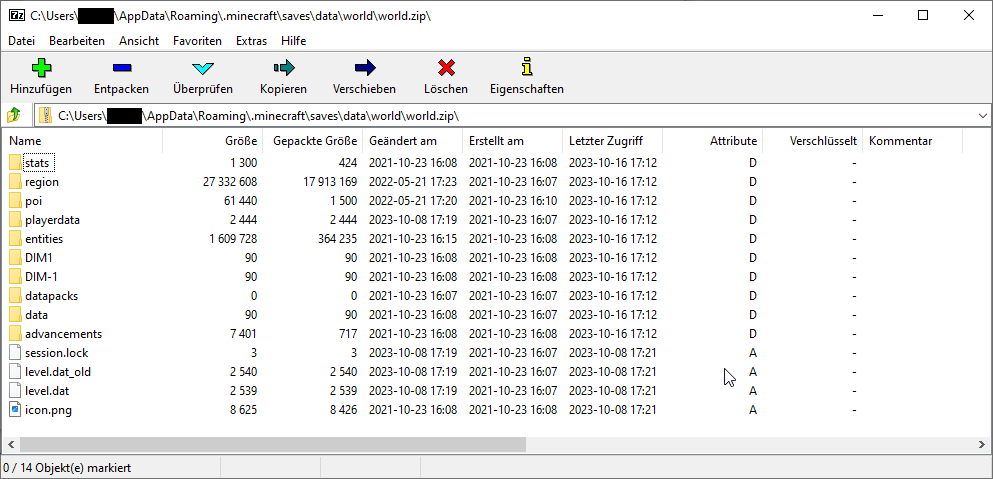Open the Datei menu
The image size is (993, 479).
(x=22, y=41)
